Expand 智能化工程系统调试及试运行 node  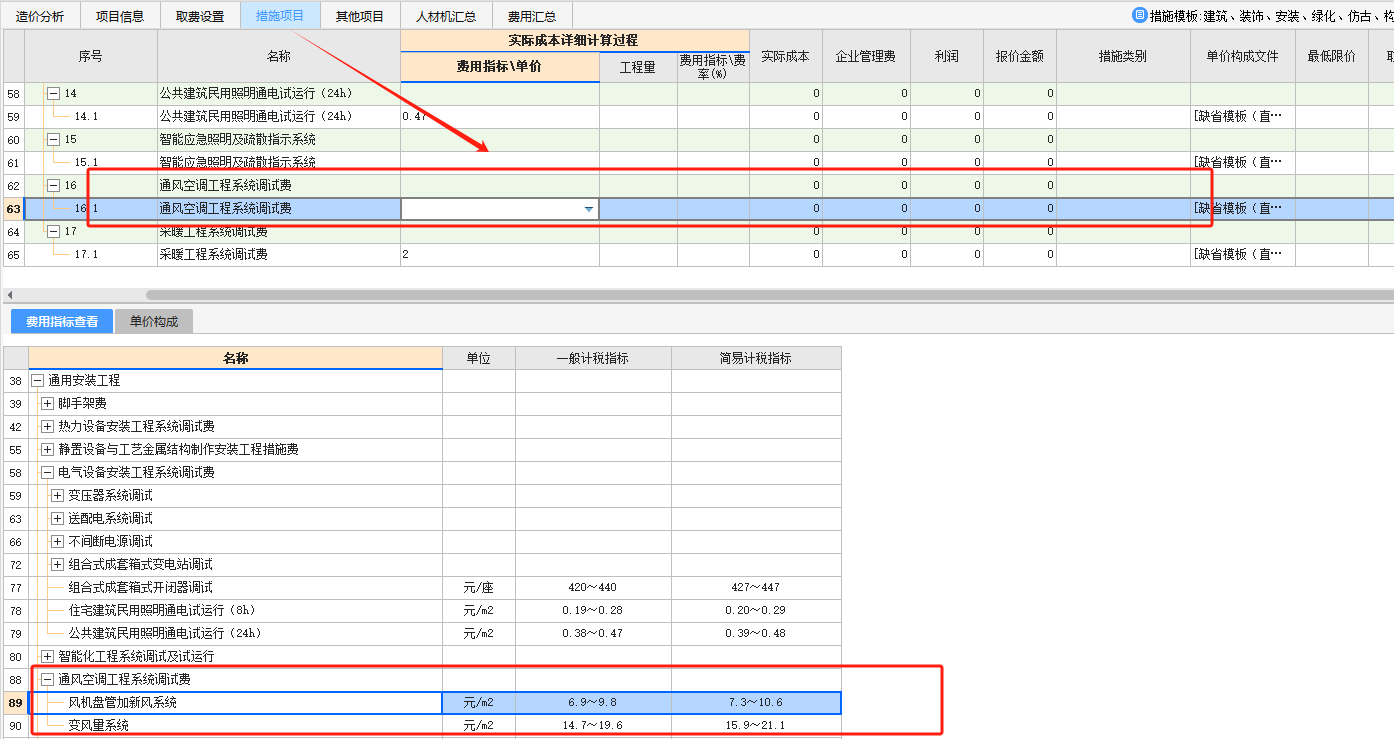pyautogui.click(x=47, y=657)
